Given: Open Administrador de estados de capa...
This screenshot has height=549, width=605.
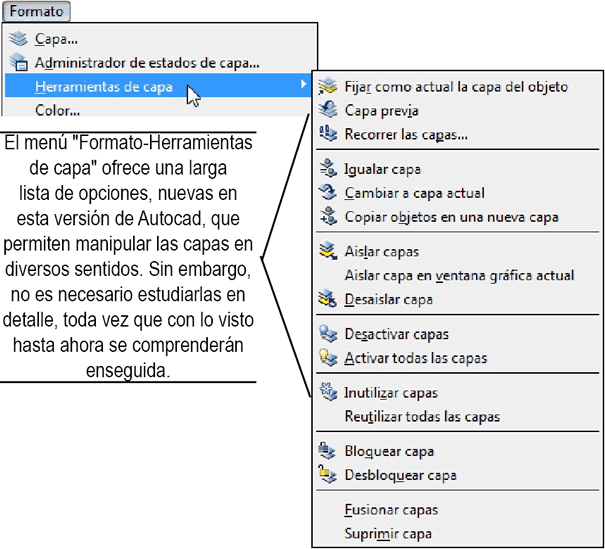Looking at the screenshot, I should pos(147,63).
